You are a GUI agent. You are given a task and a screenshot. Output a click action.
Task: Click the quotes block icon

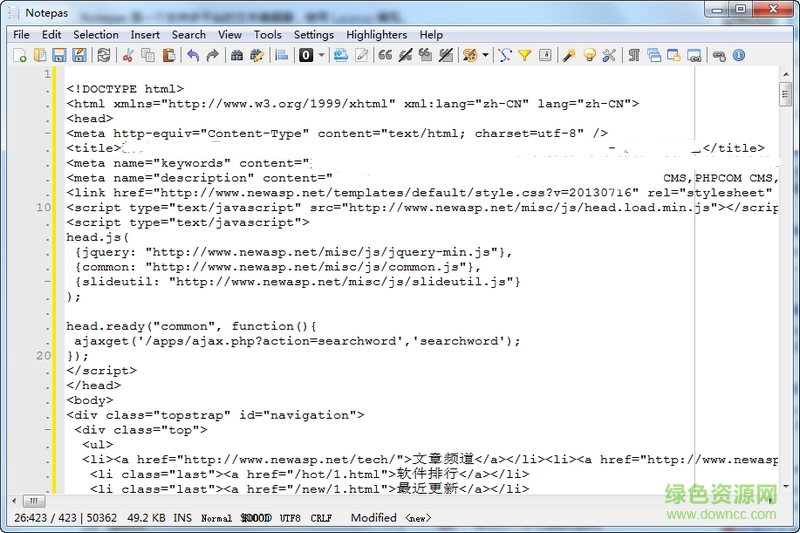(x=426, y=55)
